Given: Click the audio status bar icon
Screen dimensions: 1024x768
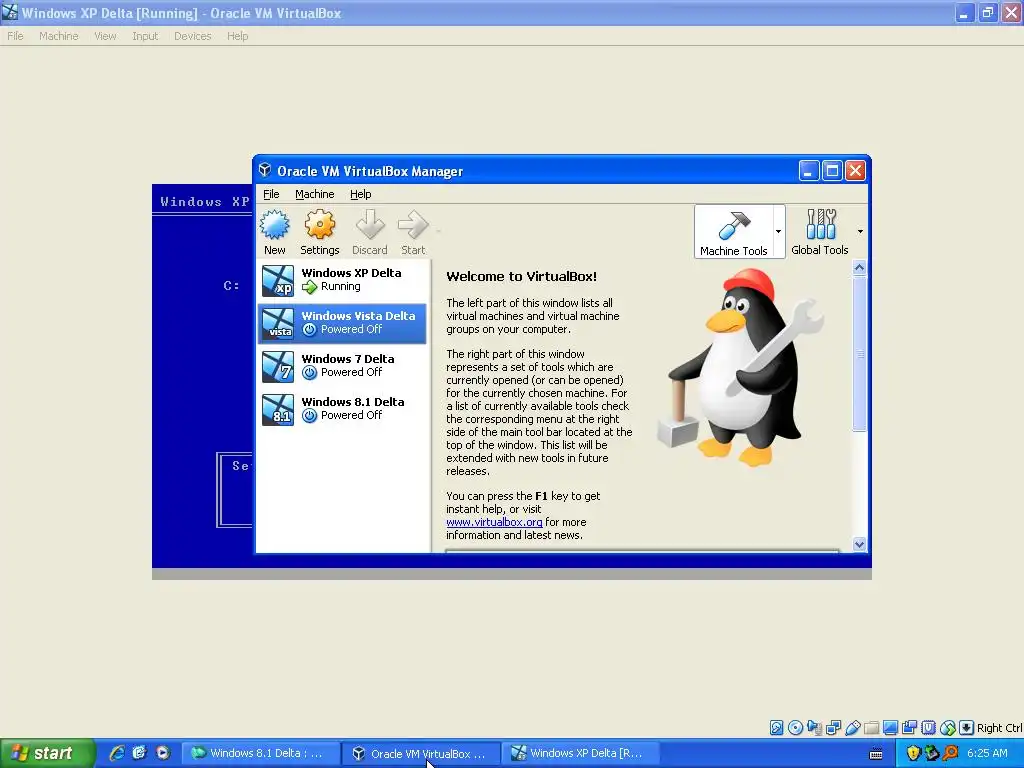Looking at the screenshot, I should (x=814, y=728).
